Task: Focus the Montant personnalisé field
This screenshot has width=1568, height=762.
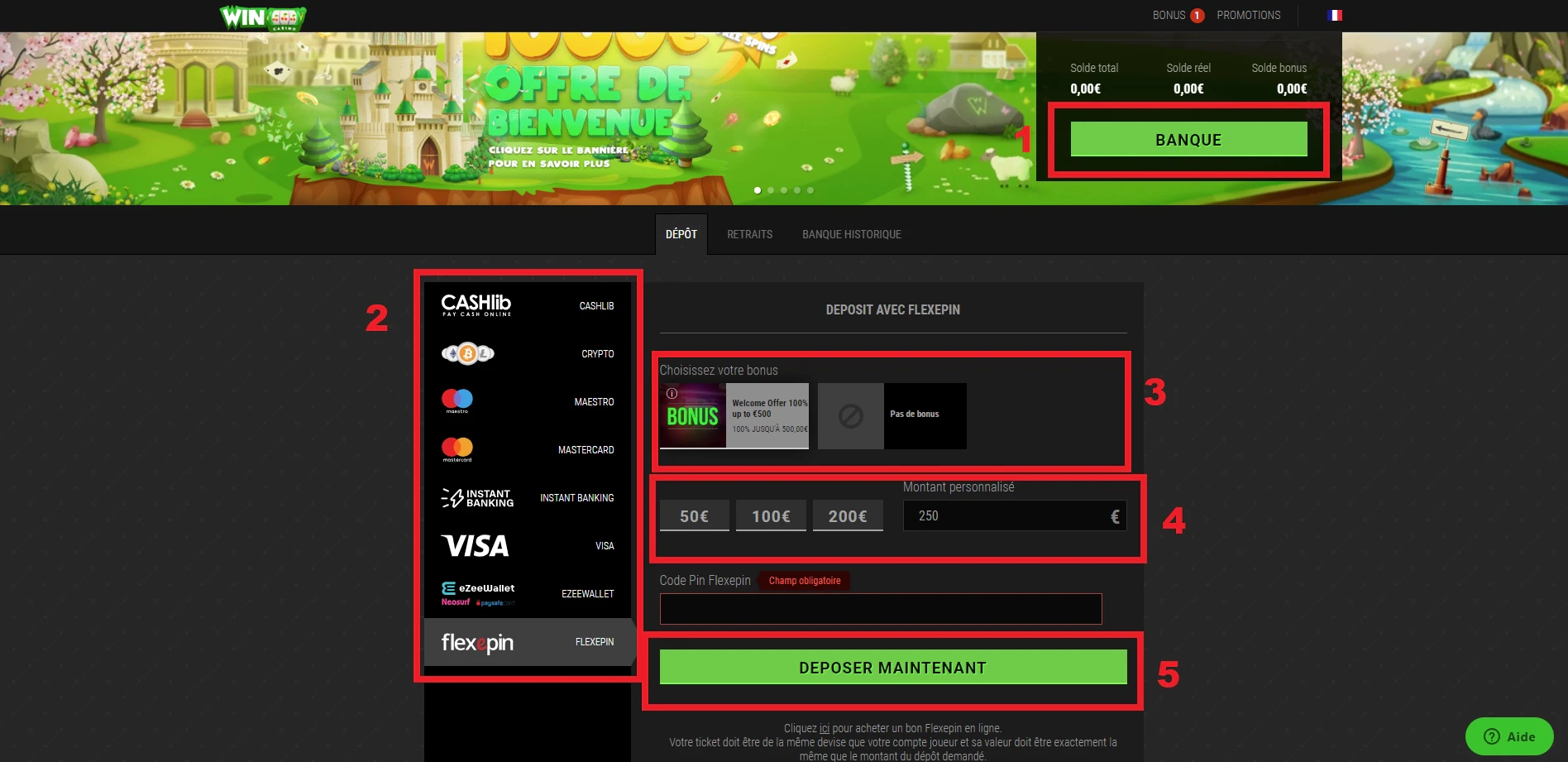Action: pos(1014,515)
